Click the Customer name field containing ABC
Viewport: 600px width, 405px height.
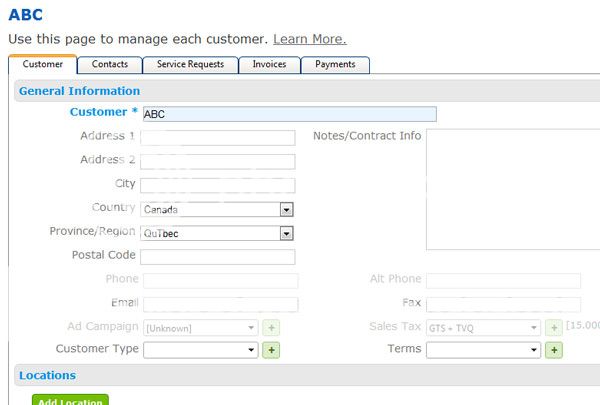pos(289,114)
